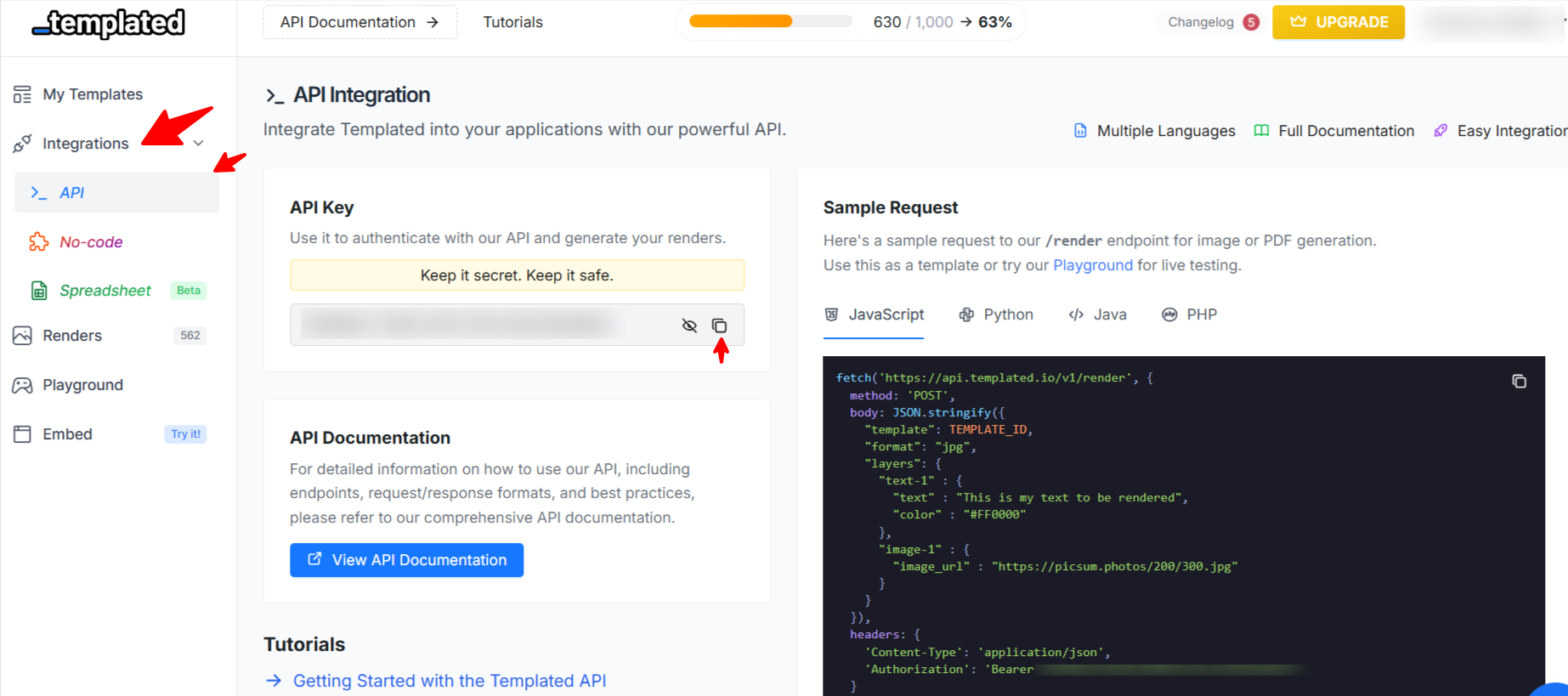Select the API sidebar item

117,193
